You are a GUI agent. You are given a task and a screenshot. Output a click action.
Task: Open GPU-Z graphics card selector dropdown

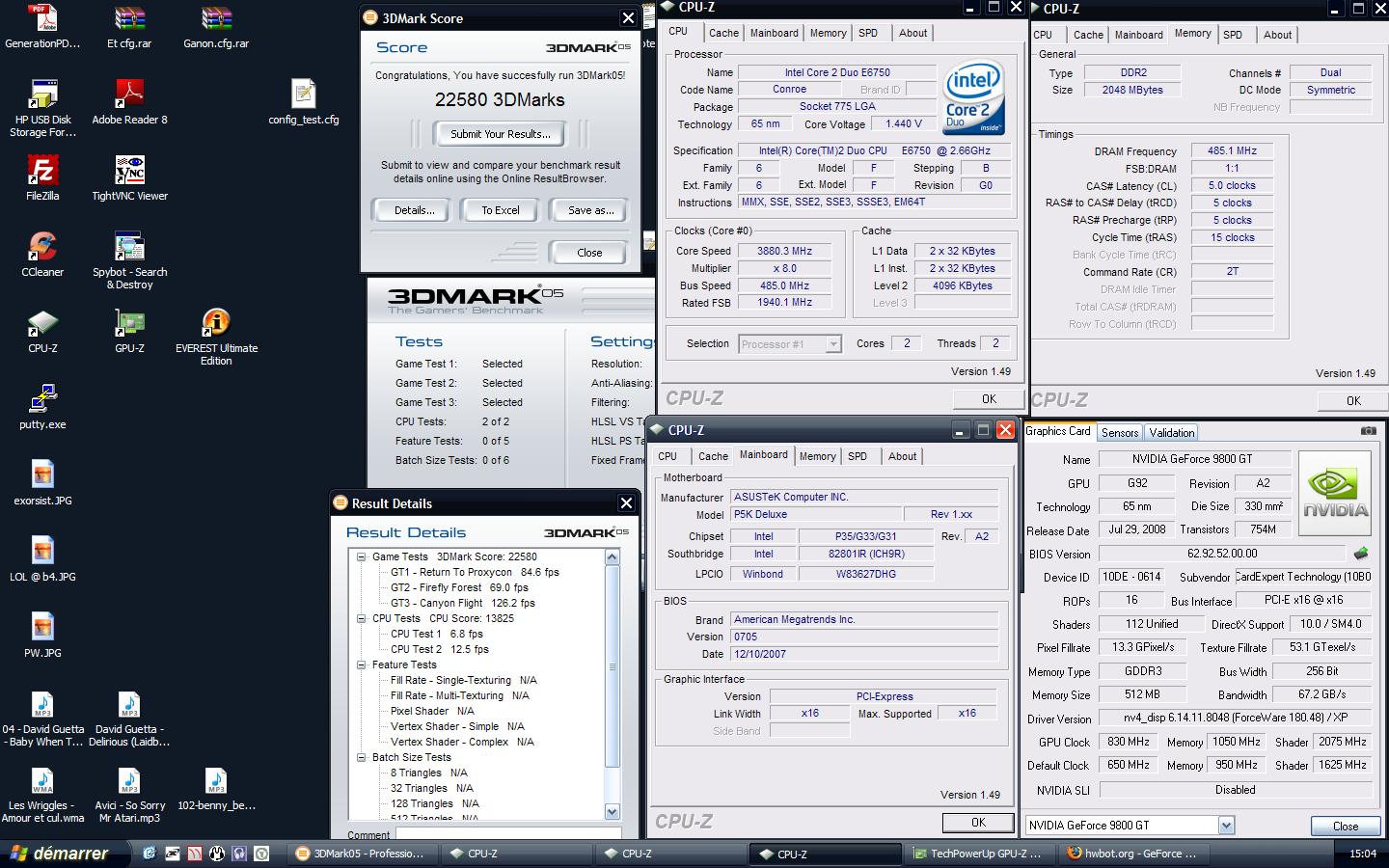(x=1226, y=826)
